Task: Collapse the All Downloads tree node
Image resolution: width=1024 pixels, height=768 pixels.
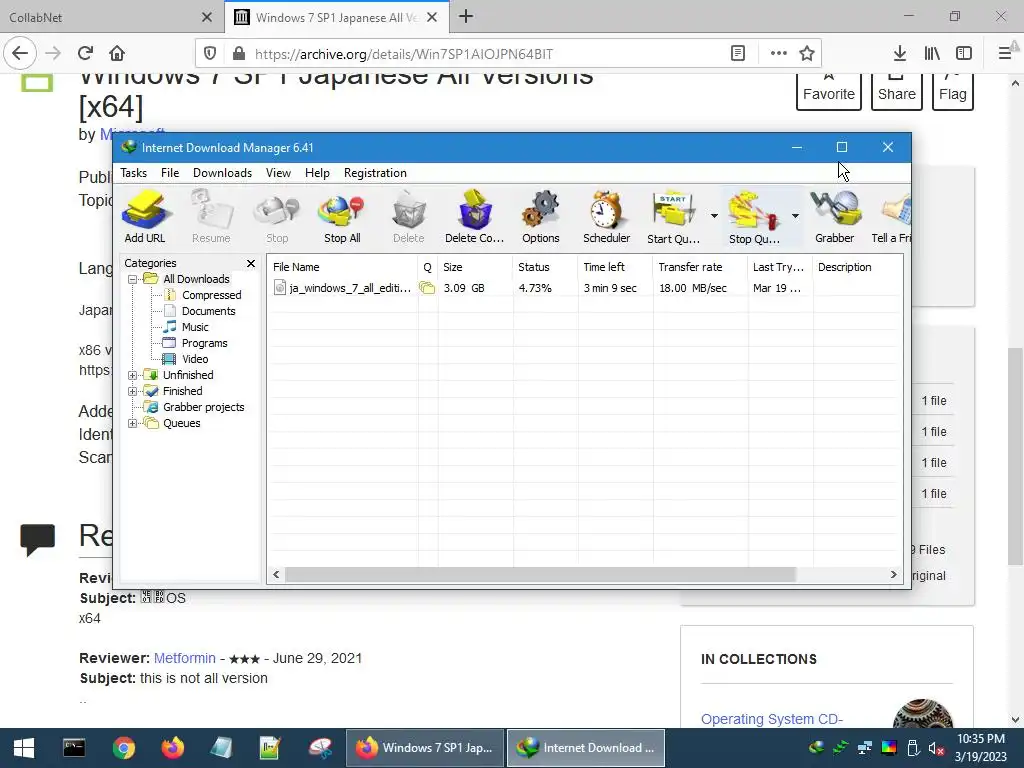Action: point(133,280)
